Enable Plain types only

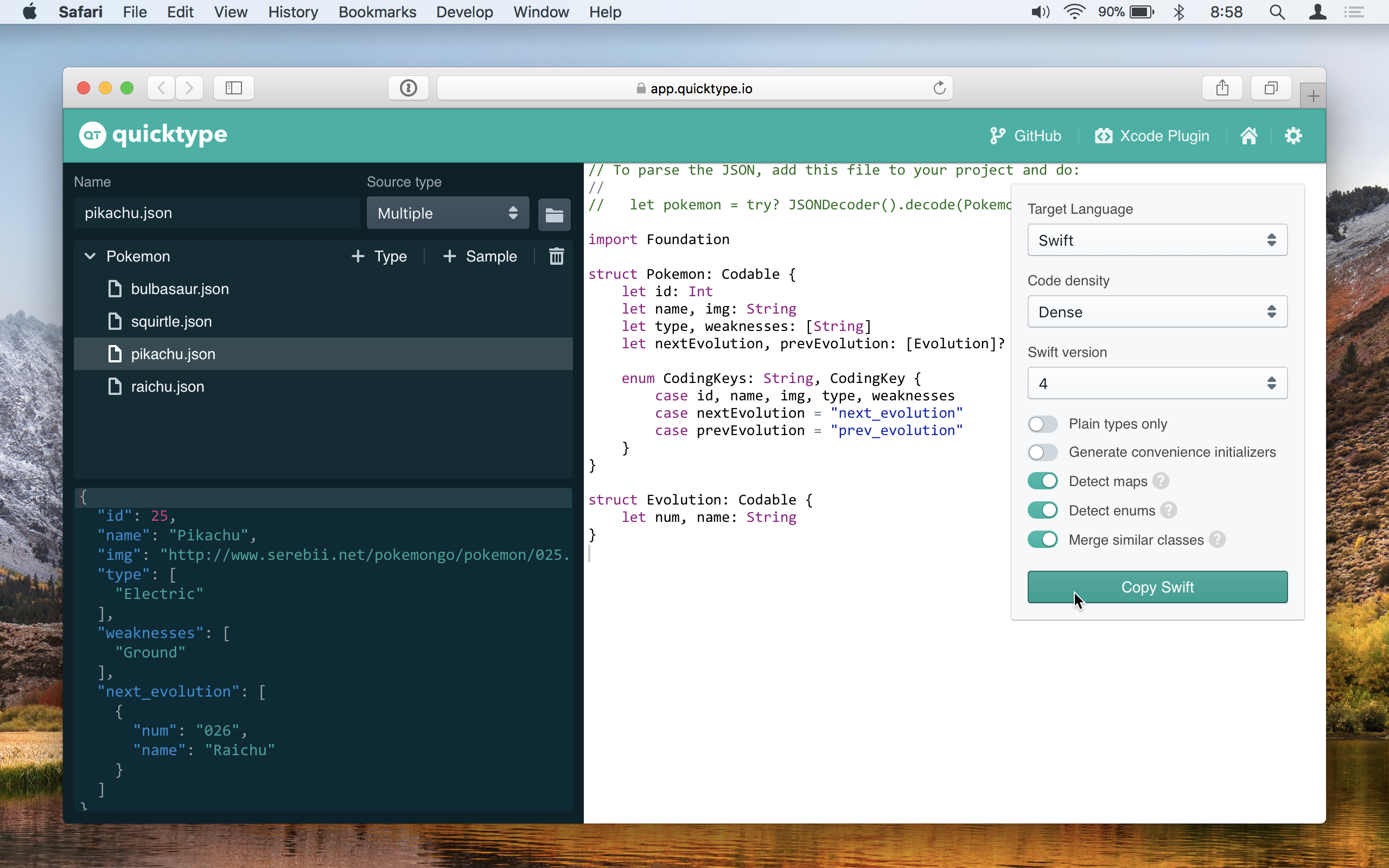pos(1042,424)
